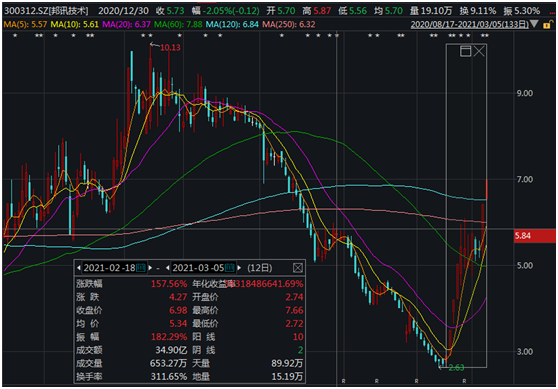The height and width of the screenshot is (389, 558).
Task: Click the 振幅 value 182.29%
Action: tap(169, 336)
